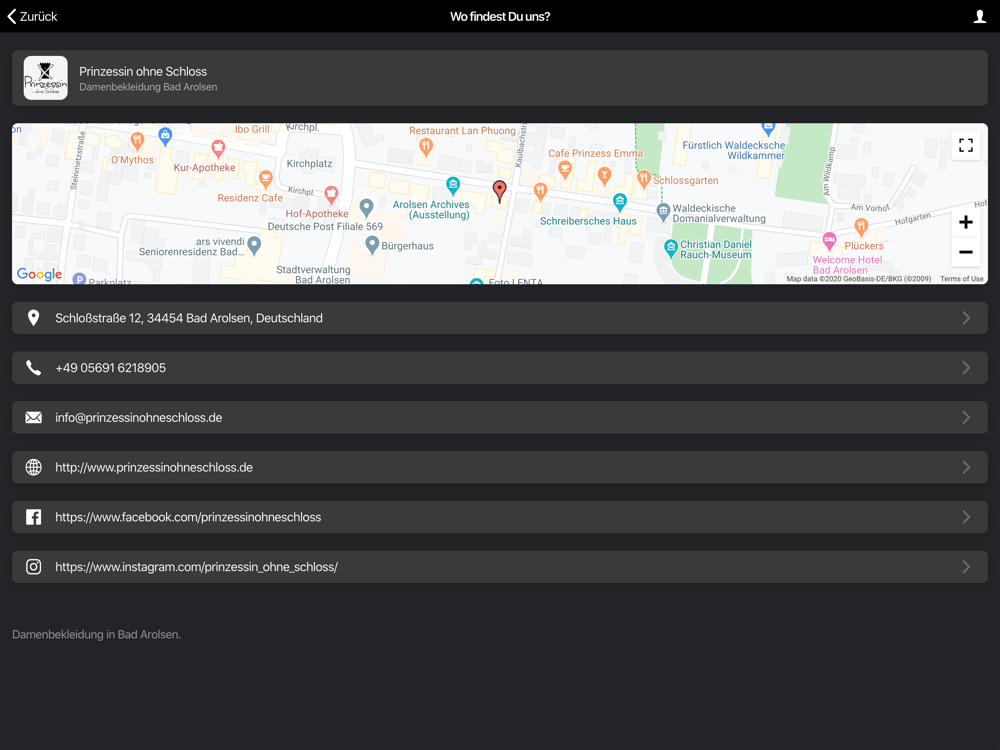This screenshot has width=1000, height=750.
Task: Tap the phone icon
Action: [33, 367]
